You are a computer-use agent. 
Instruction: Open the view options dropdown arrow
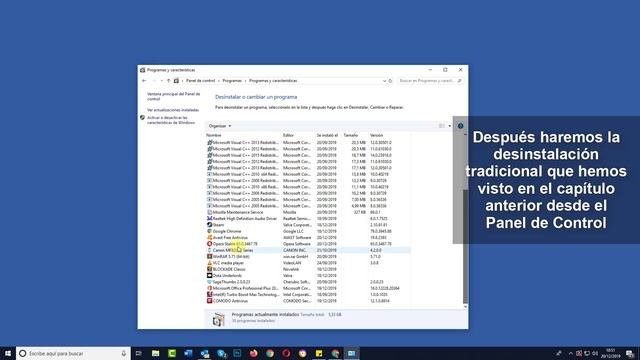click(x=450, y=126)
